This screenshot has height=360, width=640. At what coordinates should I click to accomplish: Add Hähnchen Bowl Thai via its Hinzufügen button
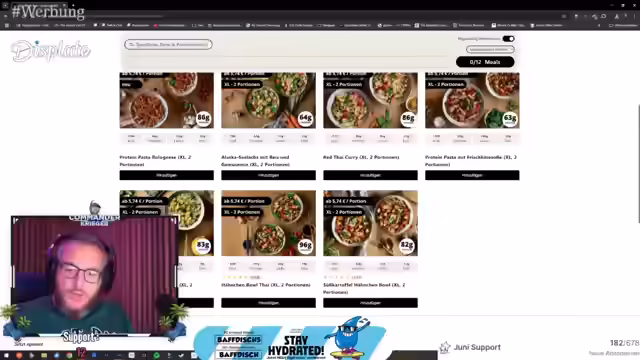(x=268, y=303)
